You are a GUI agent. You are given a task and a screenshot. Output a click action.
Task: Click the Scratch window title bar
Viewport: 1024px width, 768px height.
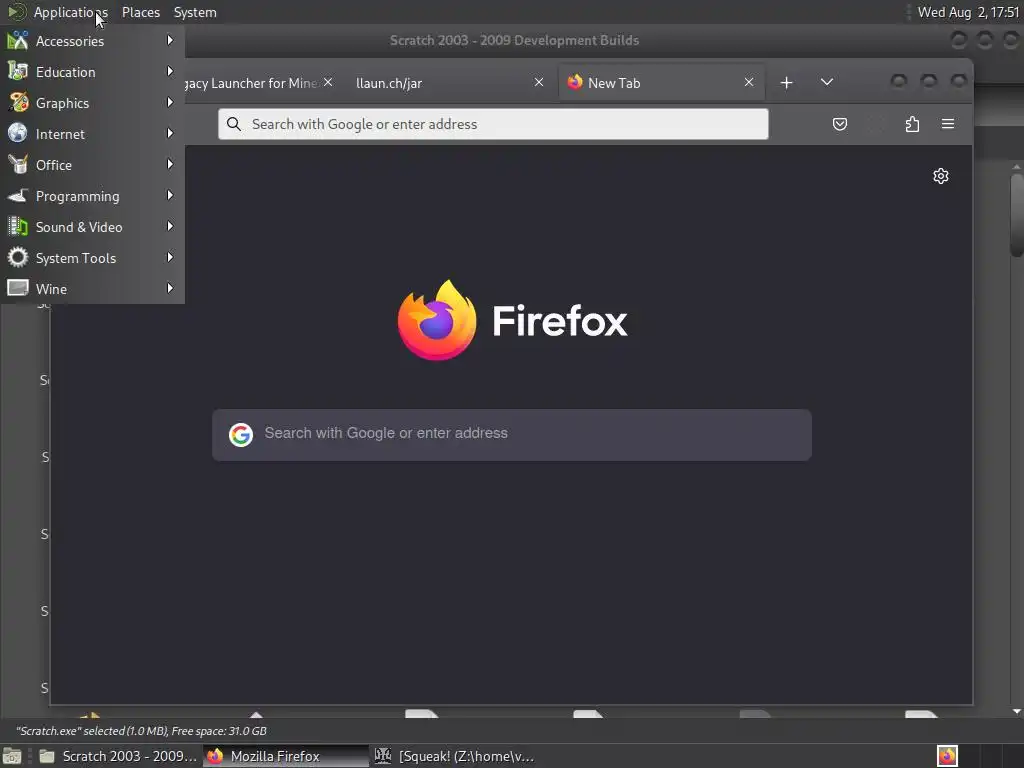pos(514,40)
